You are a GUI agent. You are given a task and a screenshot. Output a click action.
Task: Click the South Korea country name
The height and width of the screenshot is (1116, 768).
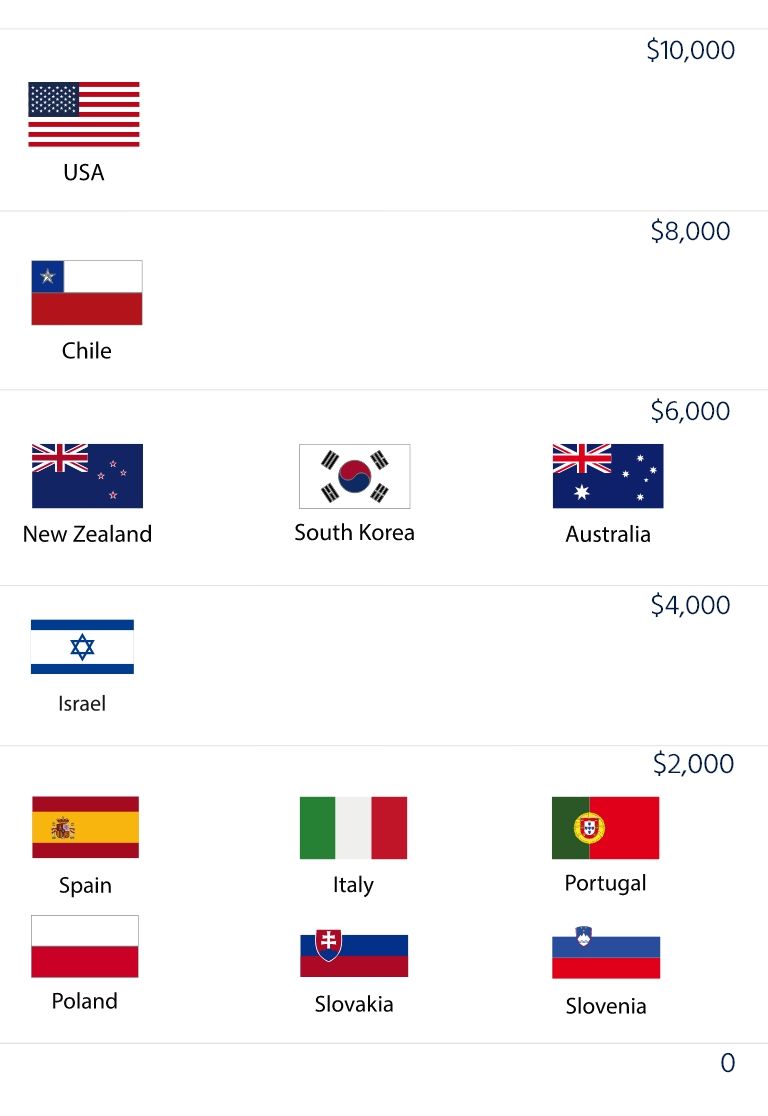(354, 532)
